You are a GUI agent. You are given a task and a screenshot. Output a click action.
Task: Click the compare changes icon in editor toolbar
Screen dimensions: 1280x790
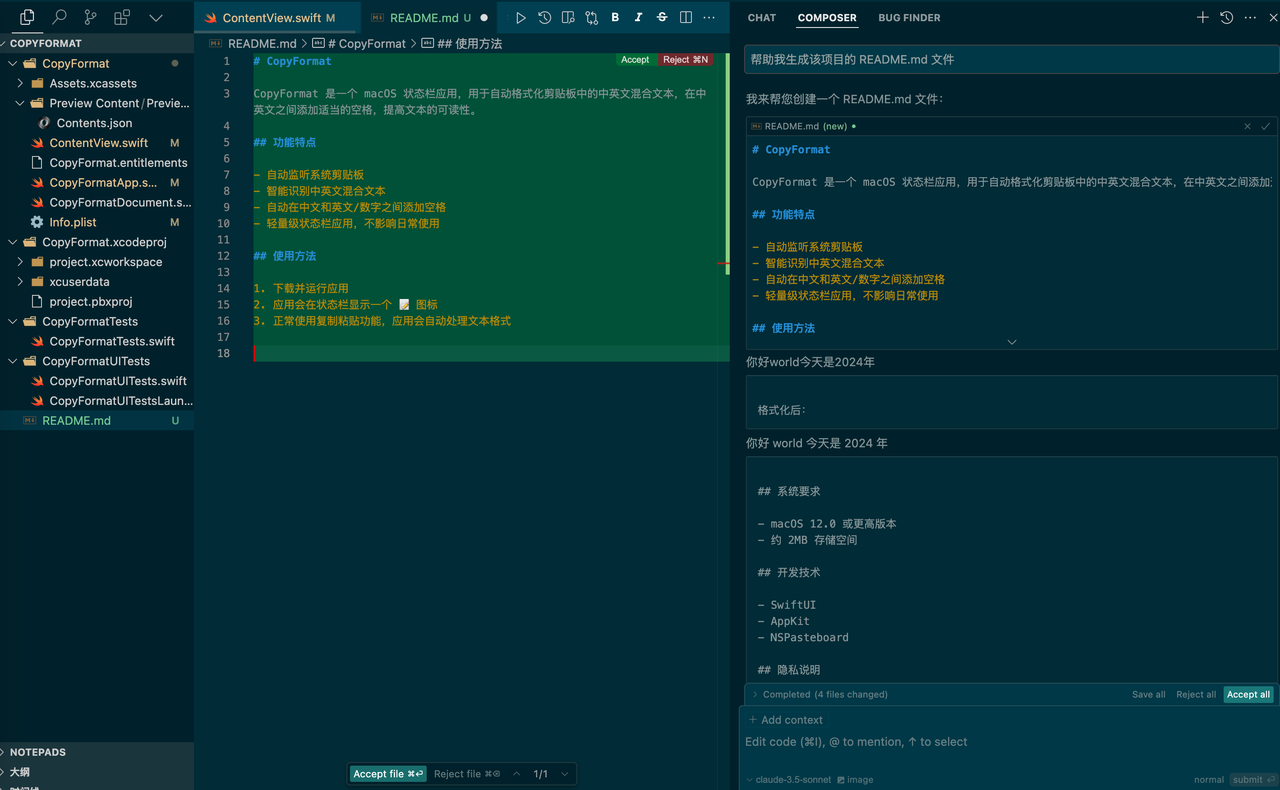pyautogui.click(x=592, y=18)
